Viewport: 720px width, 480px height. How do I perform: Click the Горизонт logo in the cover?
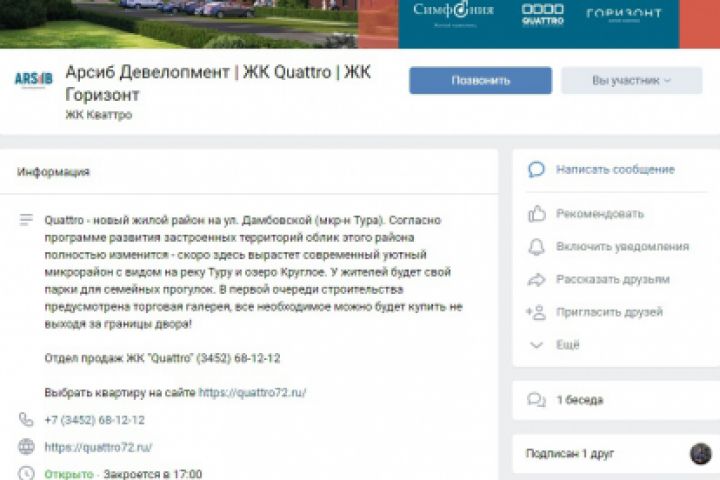pyautogui.click(x=624, y=14)
